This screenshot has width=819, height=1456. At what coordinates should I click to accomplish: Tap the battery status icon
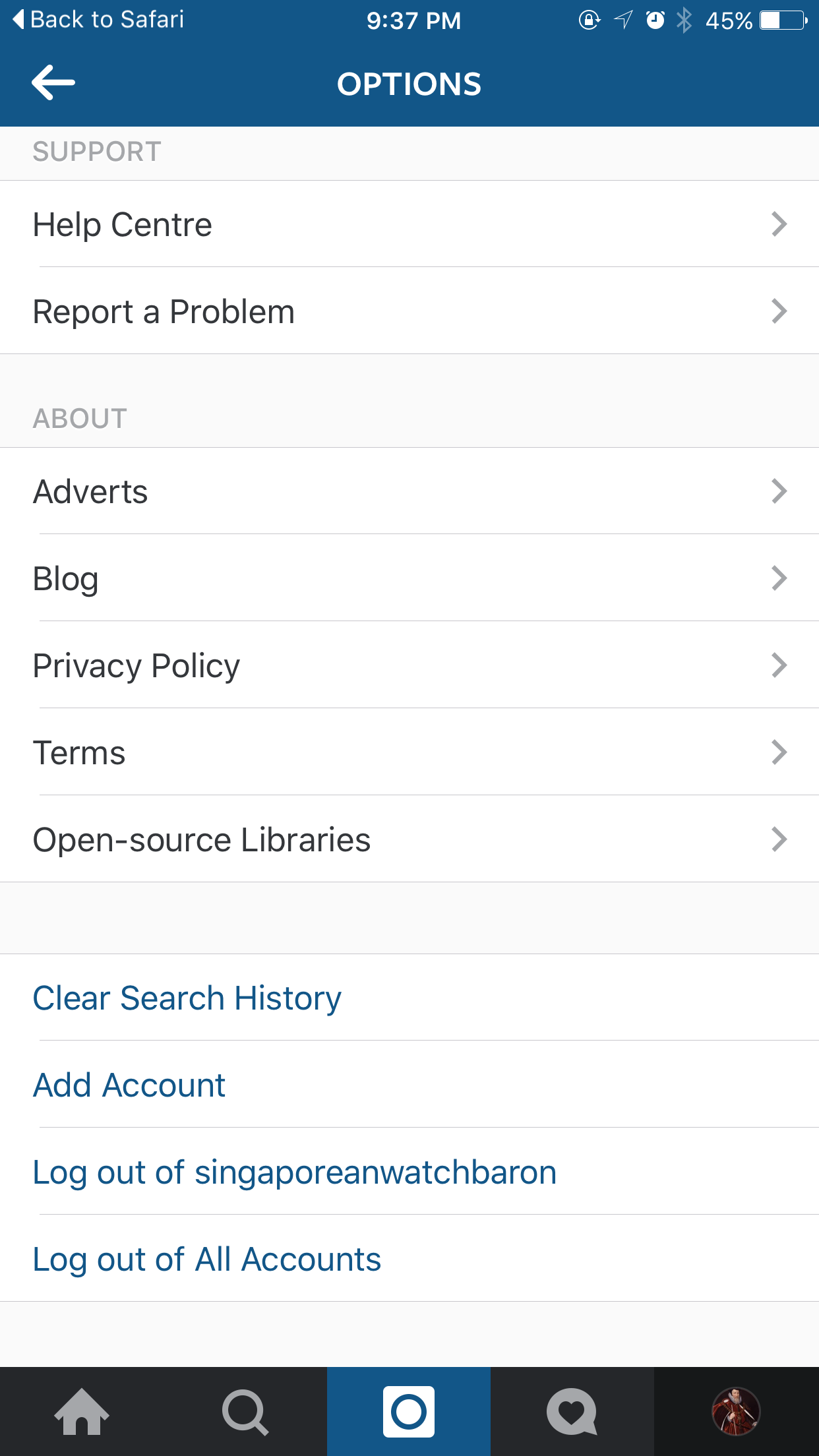783,20
